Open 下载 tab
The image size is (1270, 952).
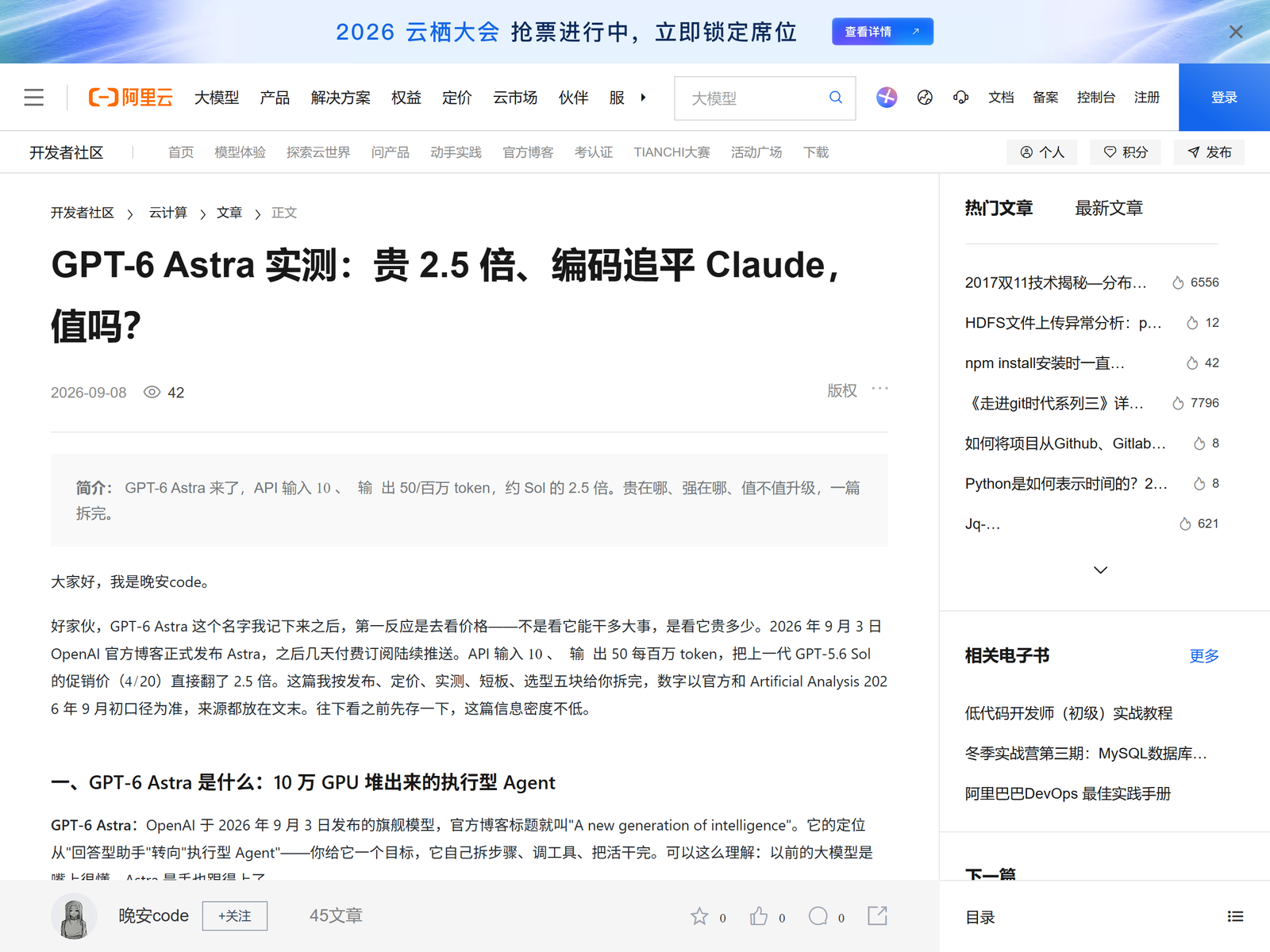(x=816, y=152)
